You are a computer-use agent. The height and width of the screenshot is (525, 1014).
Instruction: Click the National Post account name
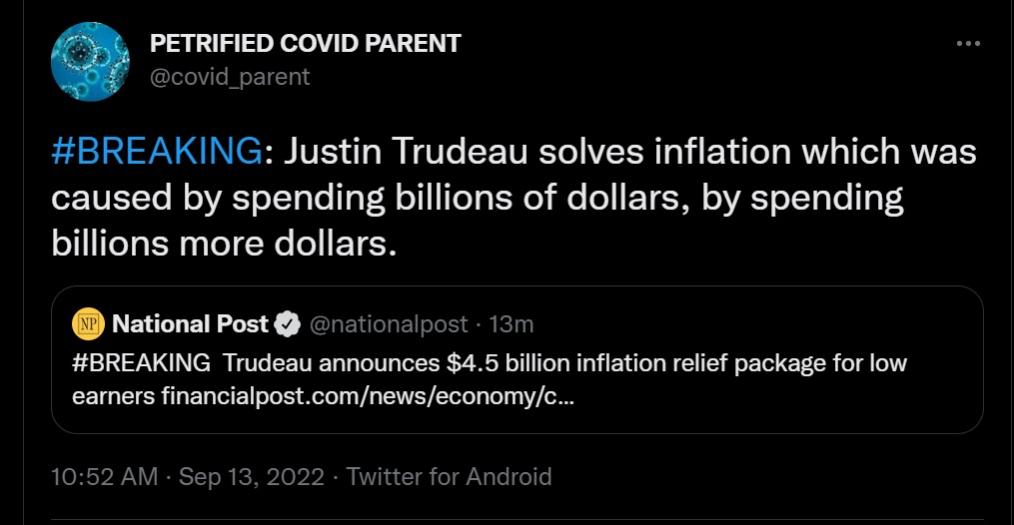[x=190, y=324]
